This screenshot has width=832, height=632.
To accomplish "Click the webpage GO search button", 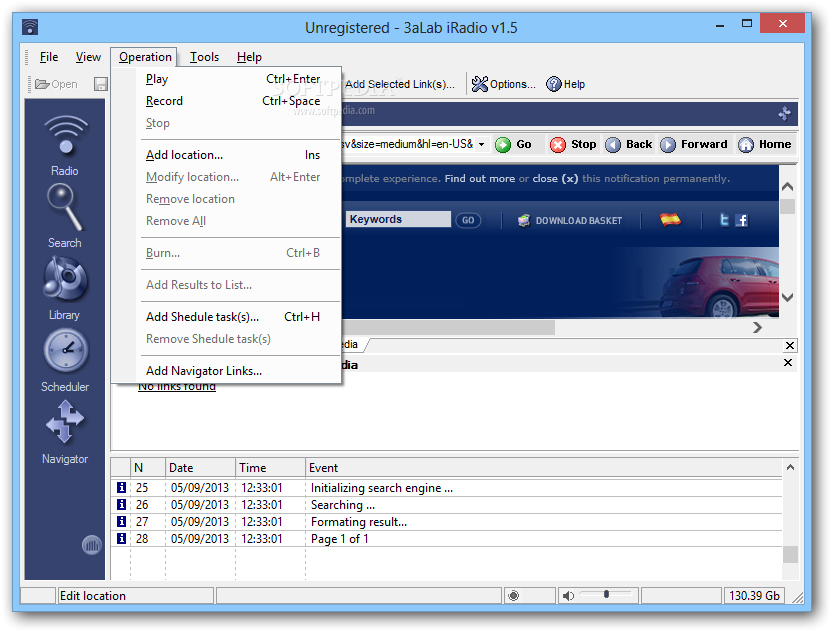I will (467, 220).
